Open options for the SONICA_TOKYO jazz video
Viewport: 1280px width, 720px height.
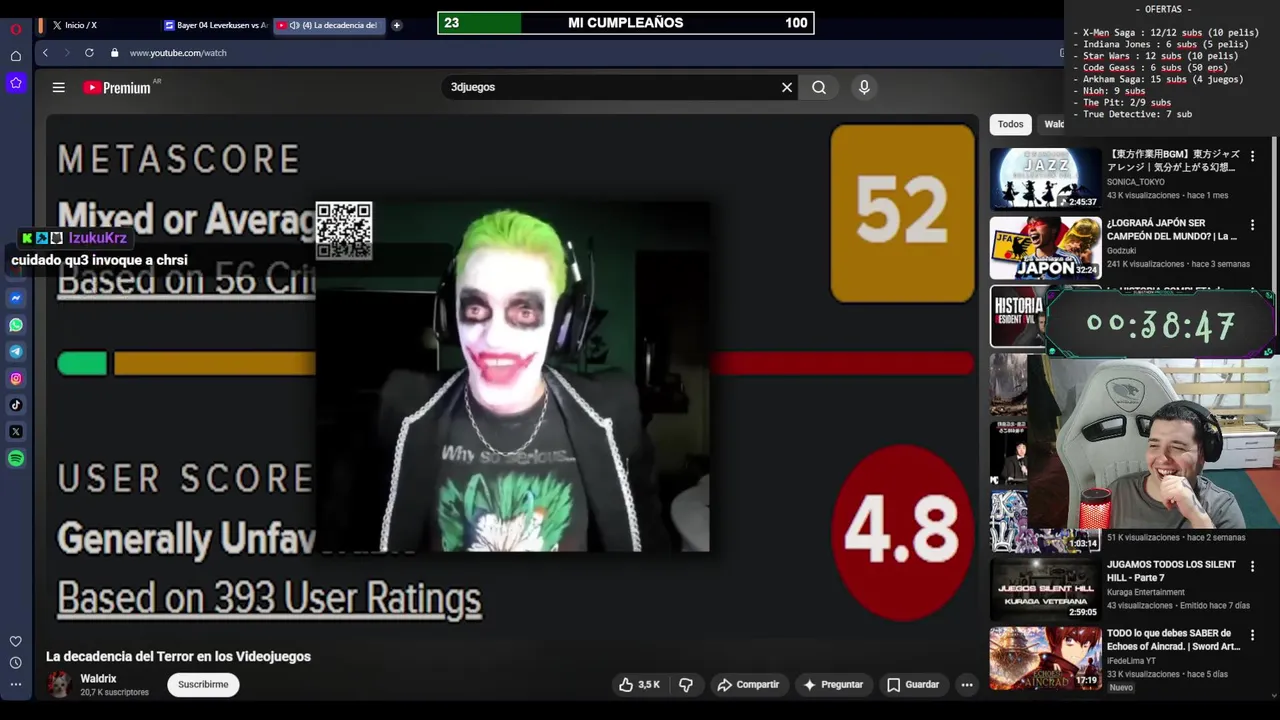[1252, 157]
